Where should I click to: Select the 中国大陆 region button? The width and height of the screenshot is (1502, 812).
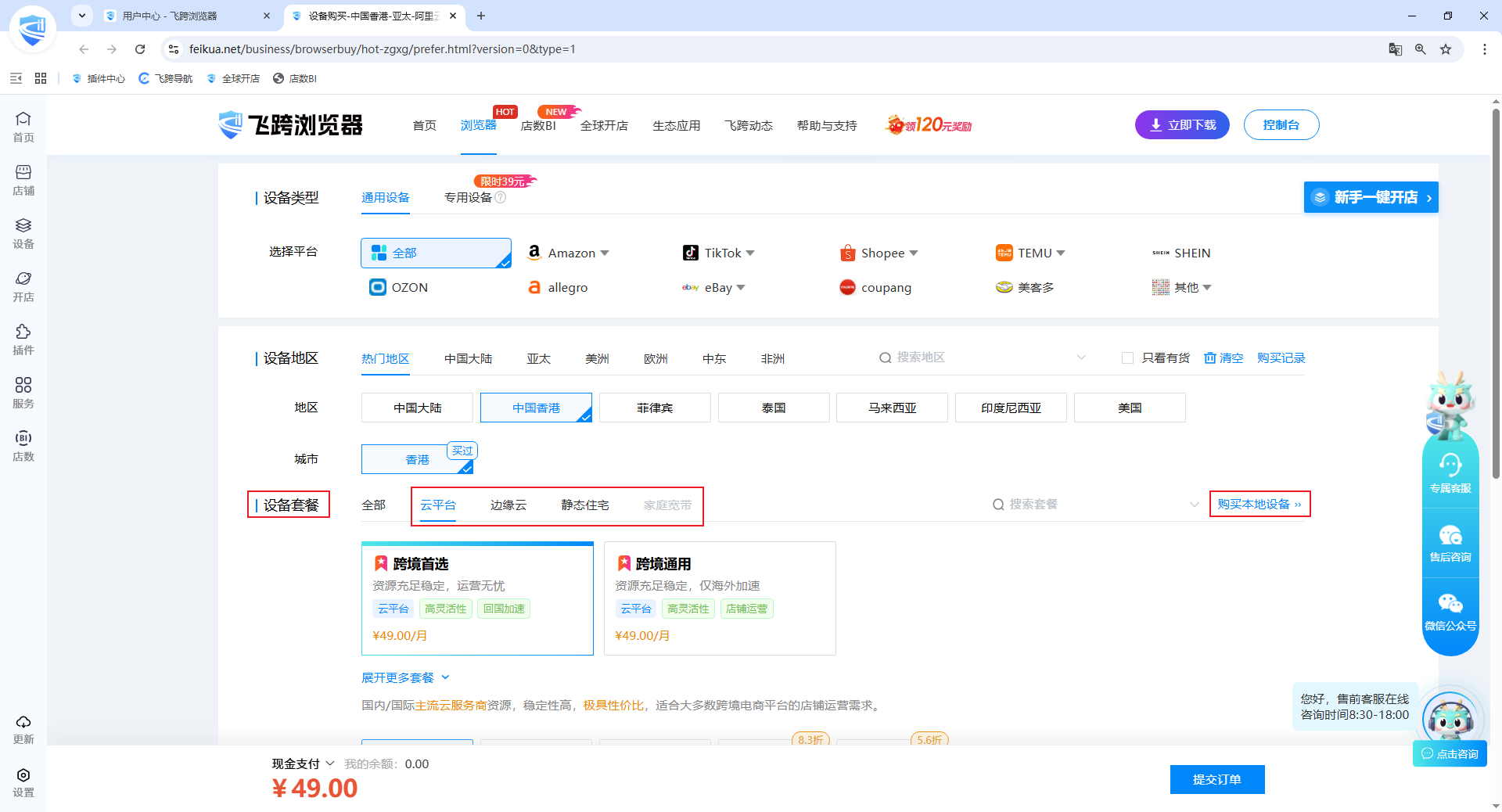pos(417,408)
